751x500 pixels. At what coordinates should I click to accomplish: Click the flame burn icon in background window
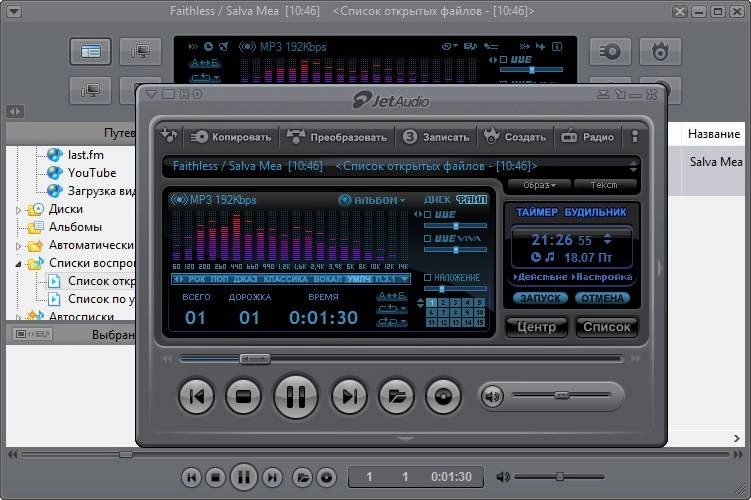pyautogui.click(x=660, y=51)
